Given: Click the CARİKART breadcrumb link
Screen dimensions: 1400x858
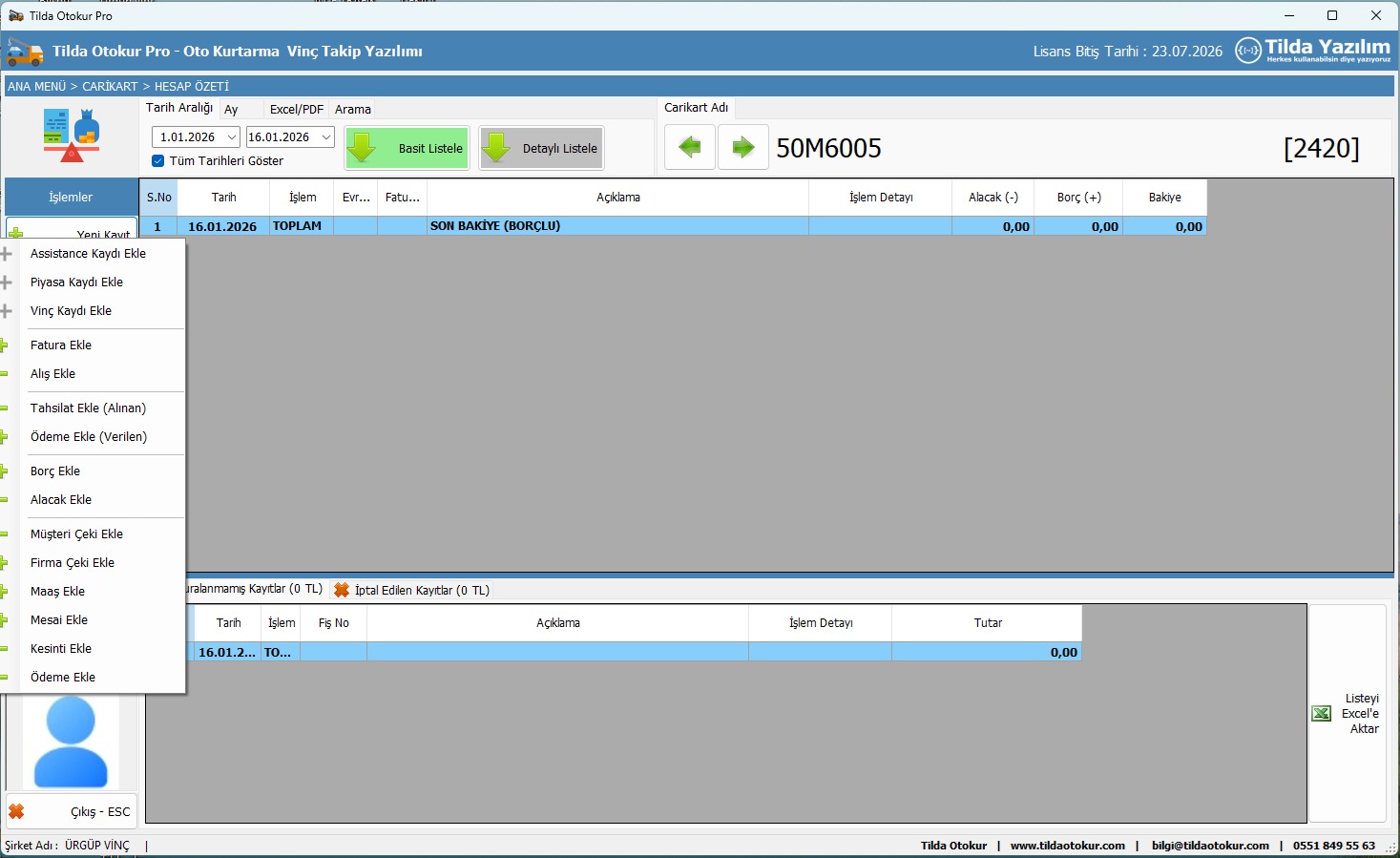Looking at the screenshot, I should 110,87.
